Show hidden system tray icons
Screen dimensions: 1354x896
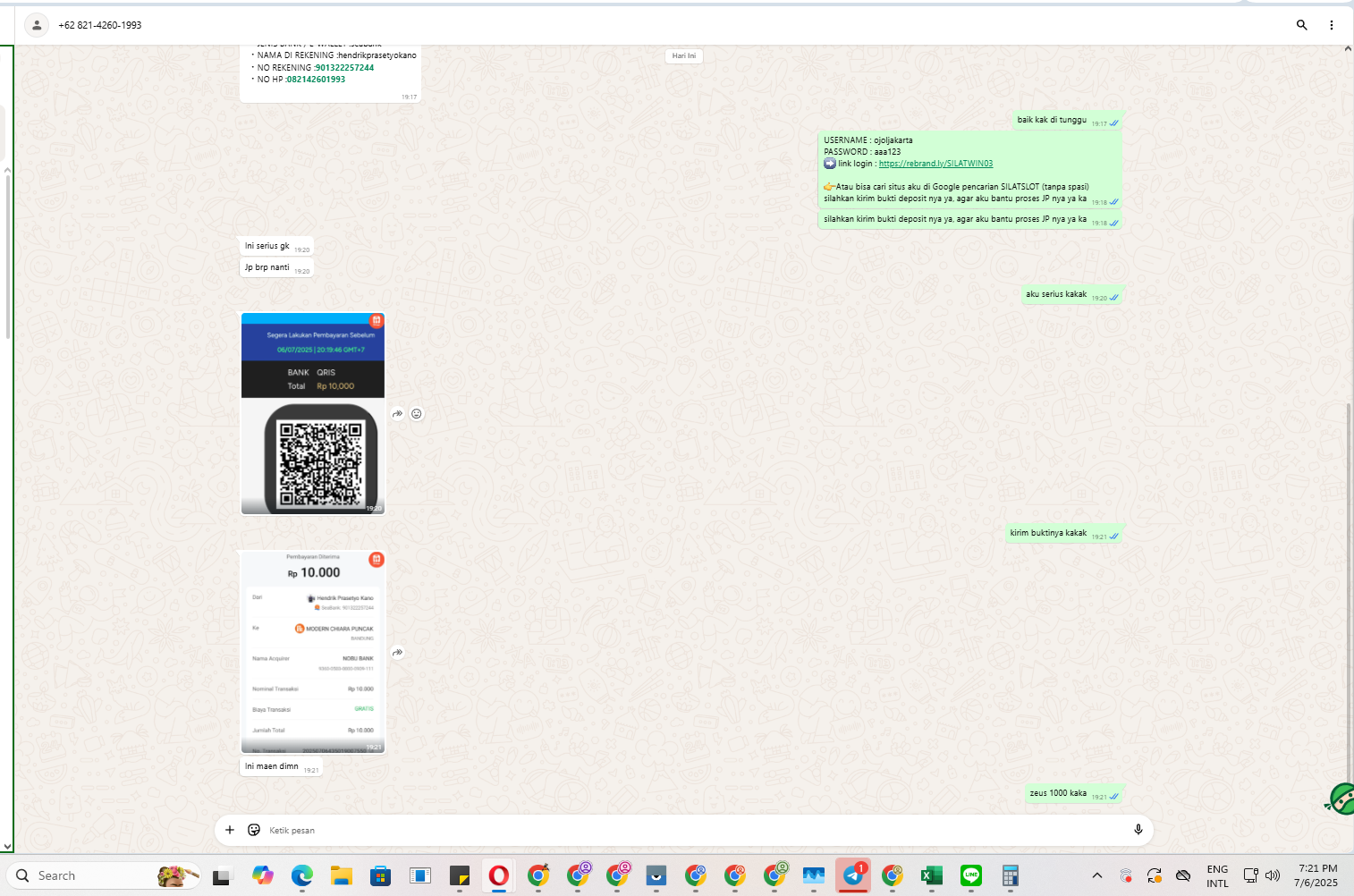click(x=1097, y=875)
